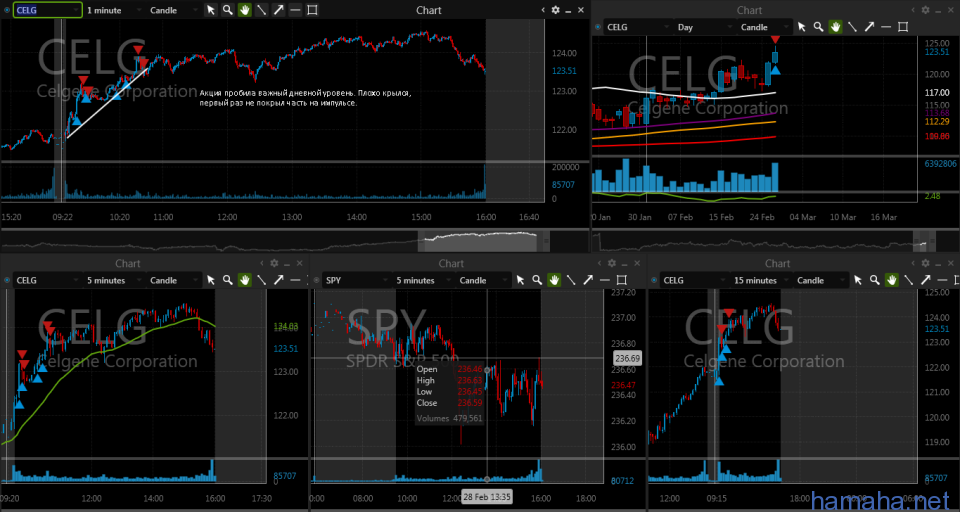Image resolution: width=960 pixels, height=512 pixels.
Task: Select the Russian text note on 1 minute chart
Action: 306,98
